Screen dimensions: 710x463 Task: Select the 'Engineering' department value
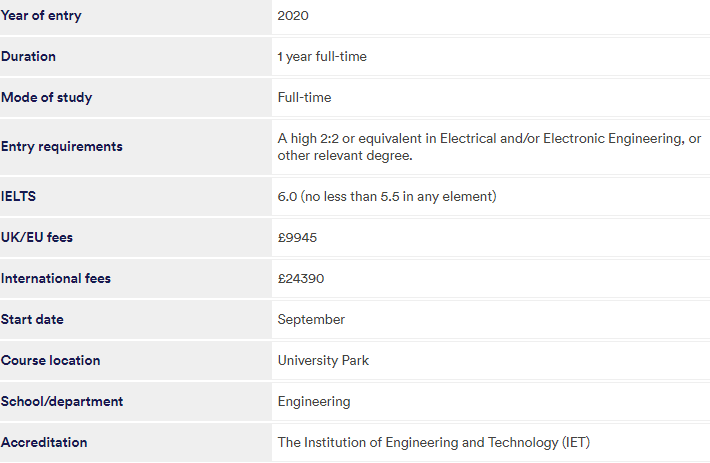tap(314, 401)
